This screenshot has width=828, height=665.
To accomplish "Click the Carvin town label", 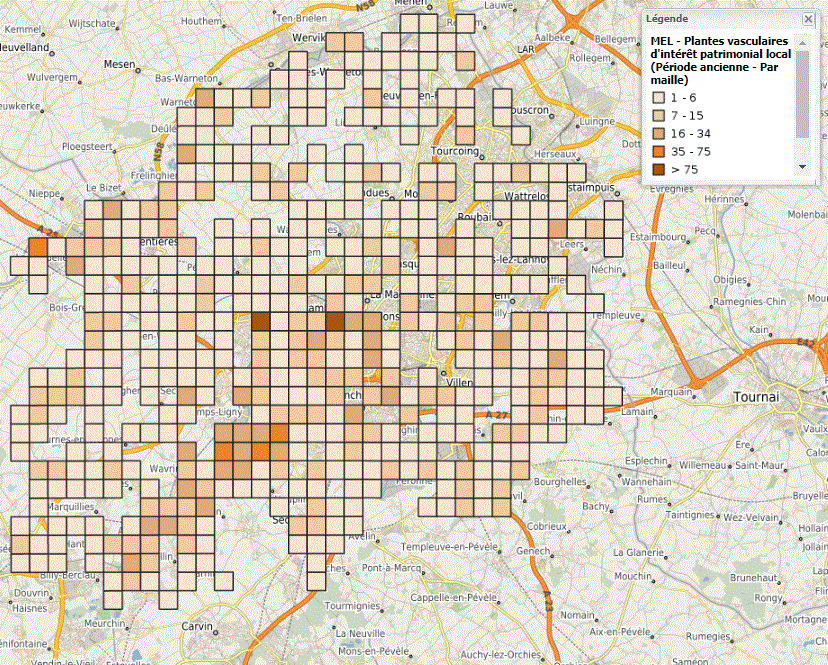I will click(x=199, y=627).
